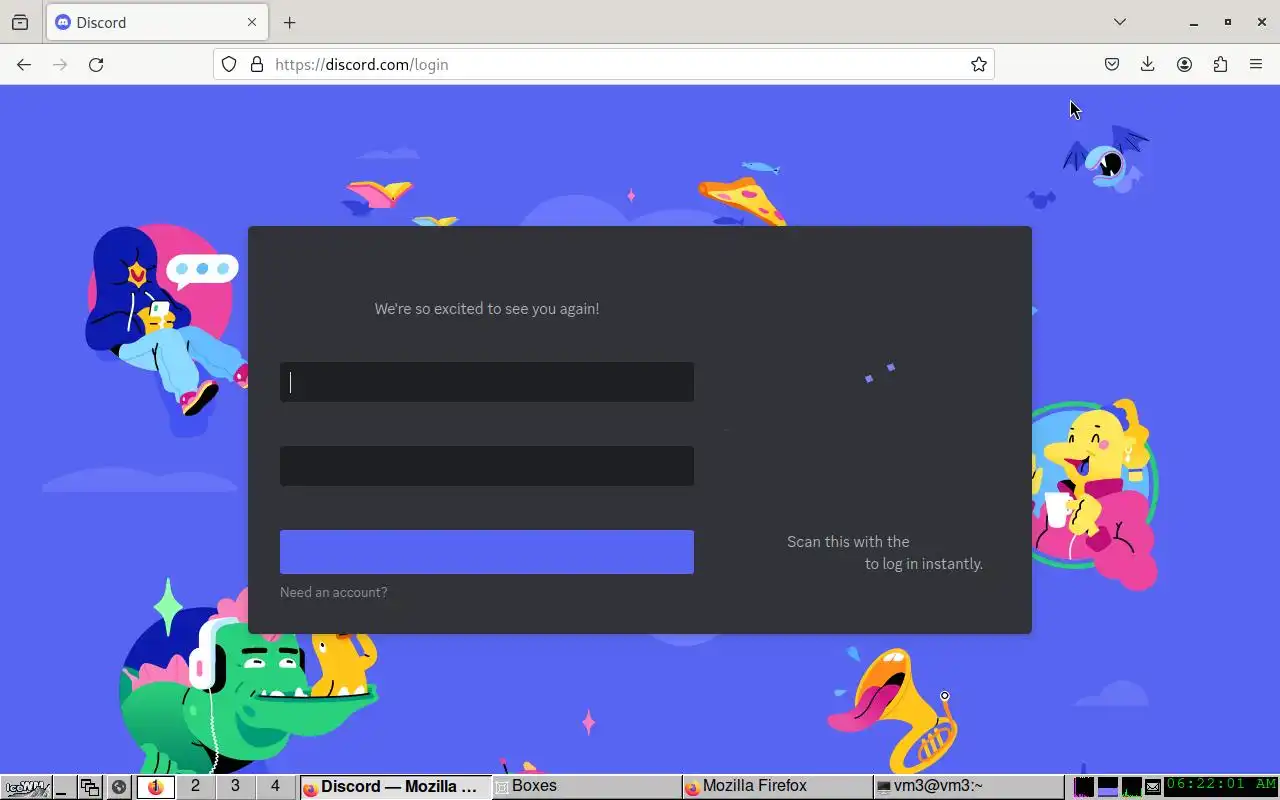Click the blue log in button

click(x=487, y=552)
